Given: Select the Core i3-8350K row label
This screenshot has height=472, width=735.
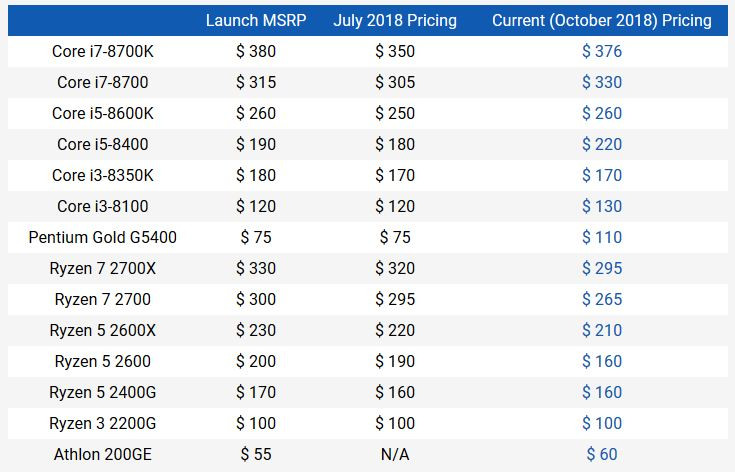Looking at the screenshot, I should point(103,175).
